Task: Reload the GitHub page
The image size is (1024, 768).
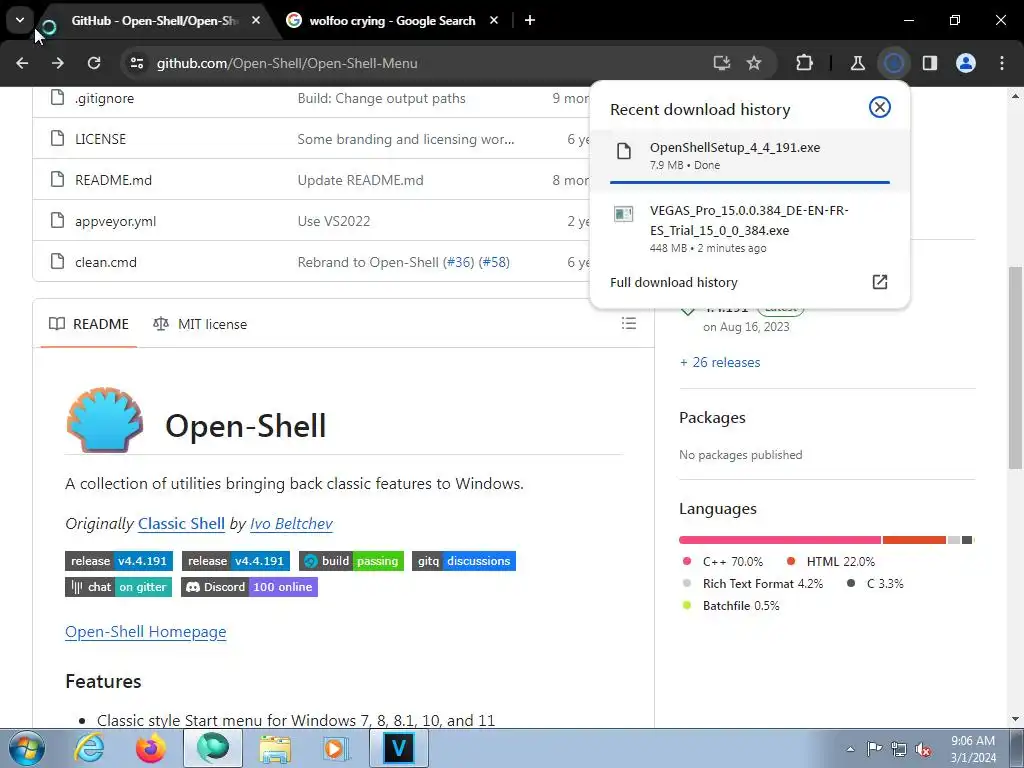Action: 94,63
